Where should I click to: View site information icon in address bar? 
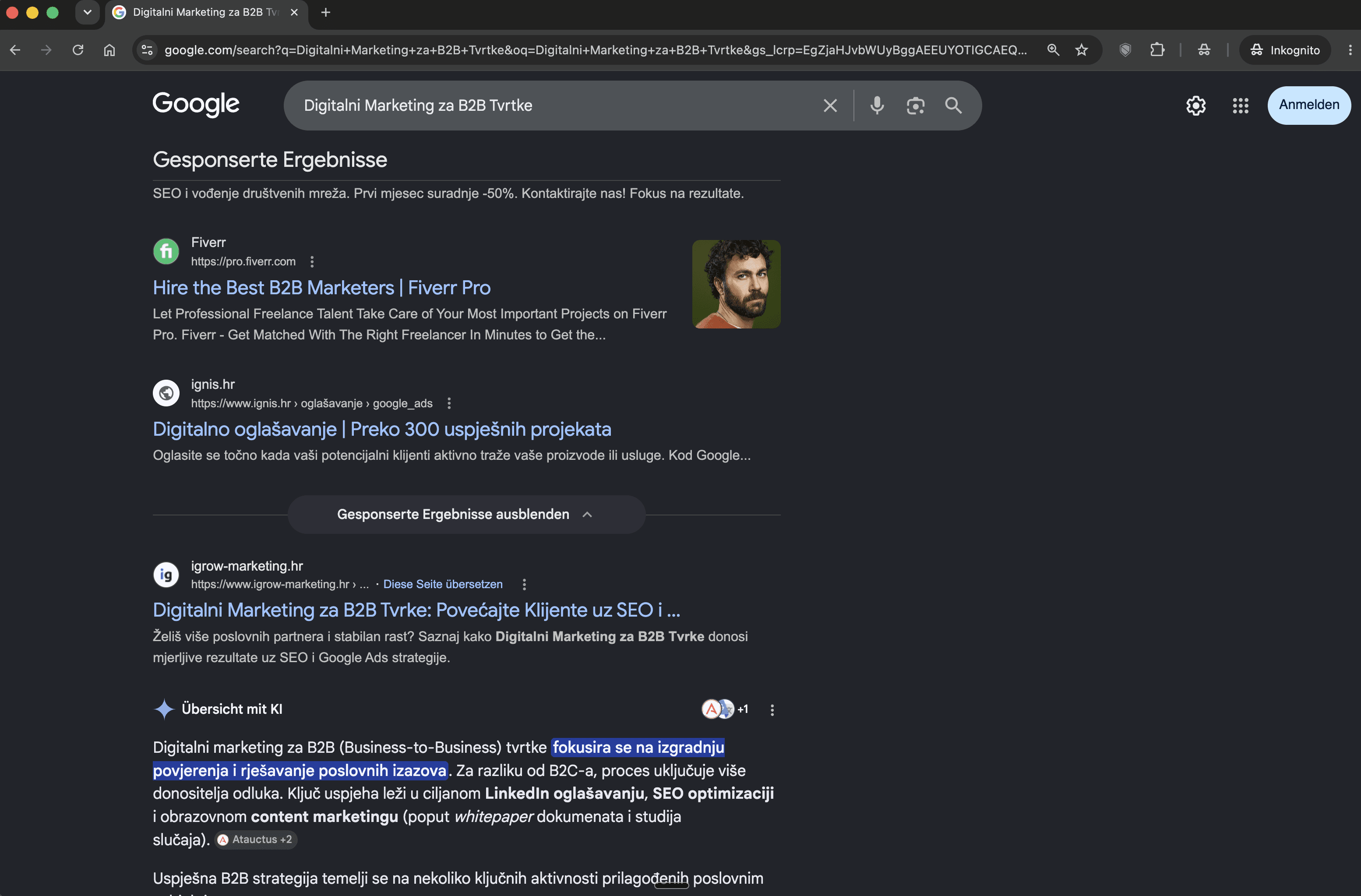click(147, 50)
